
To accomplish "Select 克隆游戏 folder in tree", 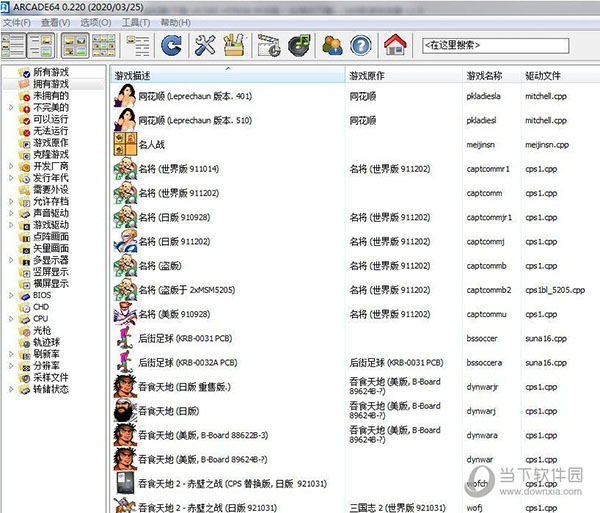I will [x=51, y=155].
